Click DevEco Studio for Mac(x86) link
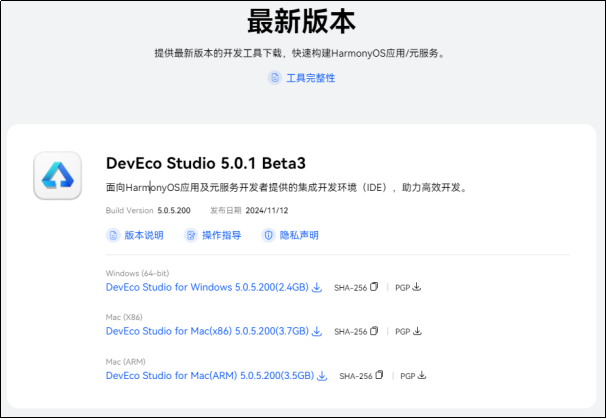Viewport: 607px width, 419px height. (208, 331)
